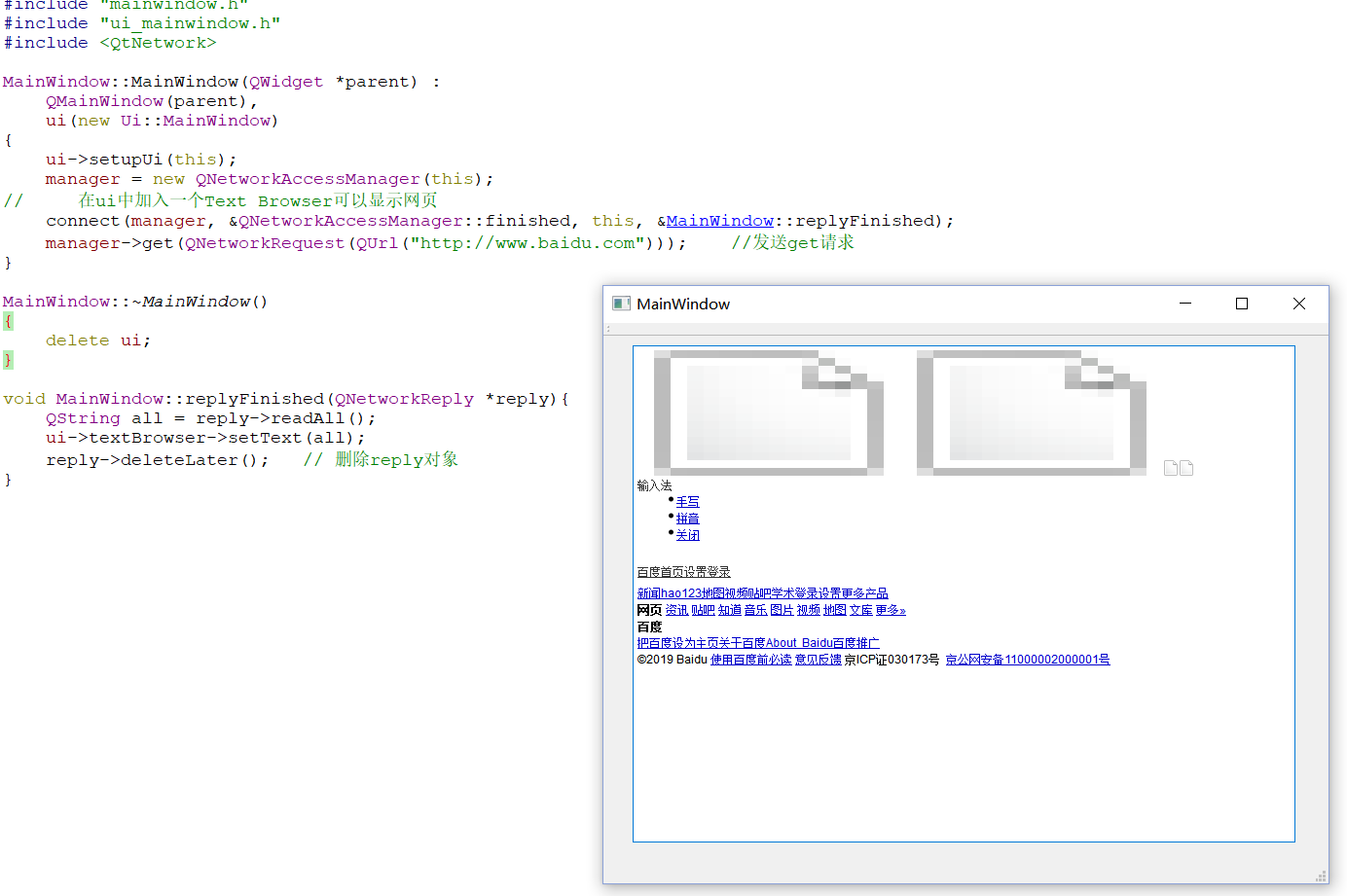The width and height of the screenshot is (1347, 896).
Task: Click the 京ICP证030173号 text
Action: [892, 660]
